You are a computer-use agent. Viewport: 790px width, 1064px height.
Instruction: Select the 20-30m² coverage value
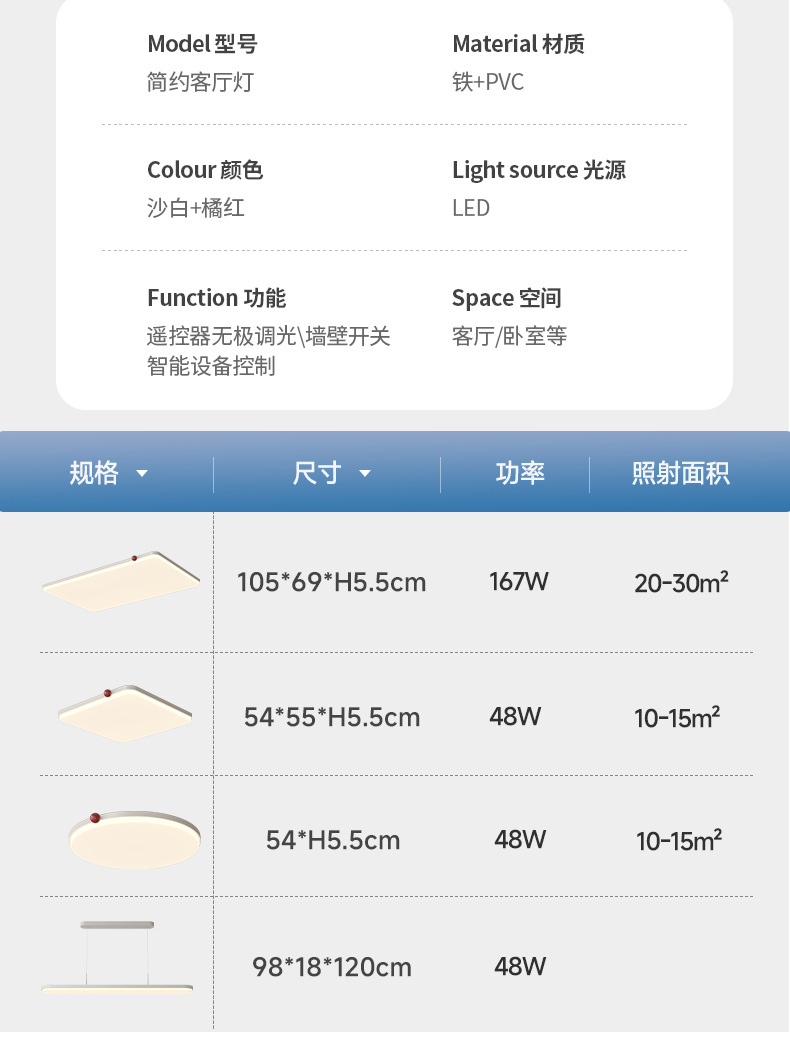tap(681, 582)
